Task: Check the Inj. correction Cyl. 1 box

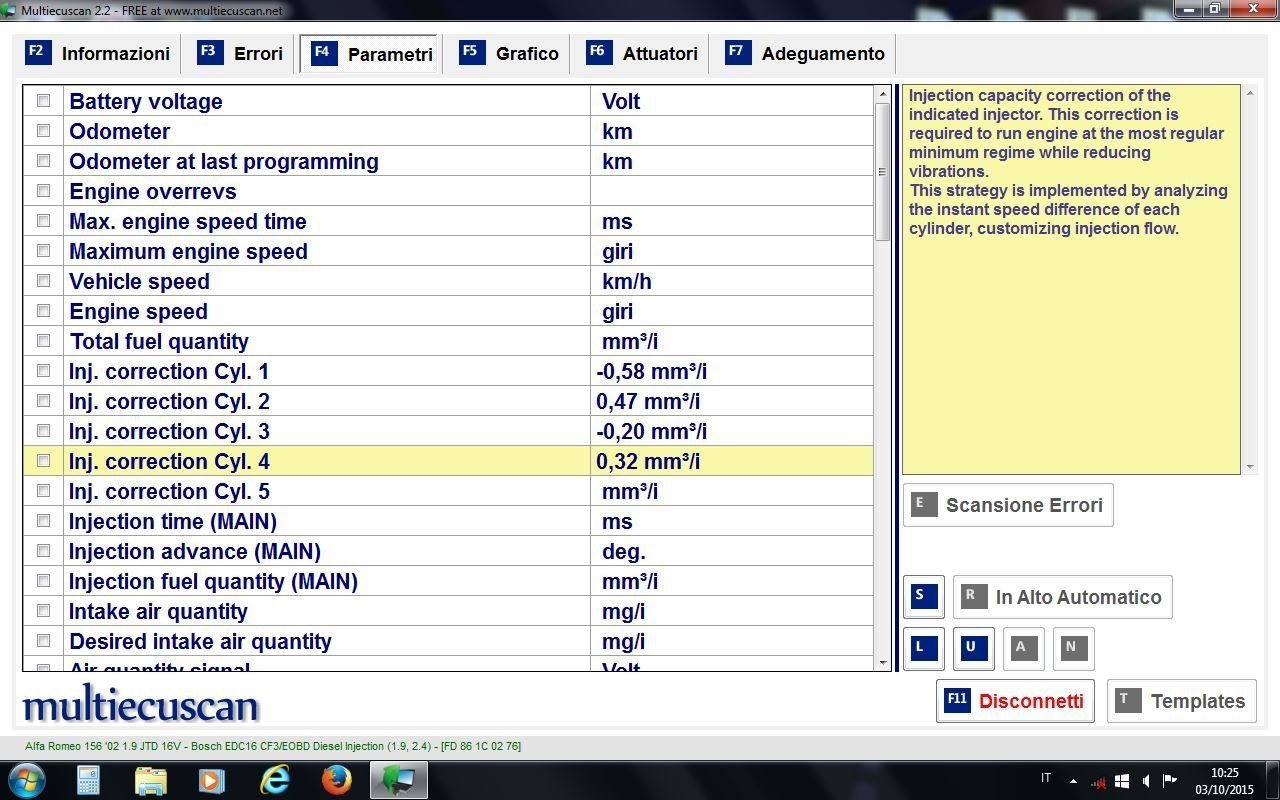Action: (x=43, y=371)
